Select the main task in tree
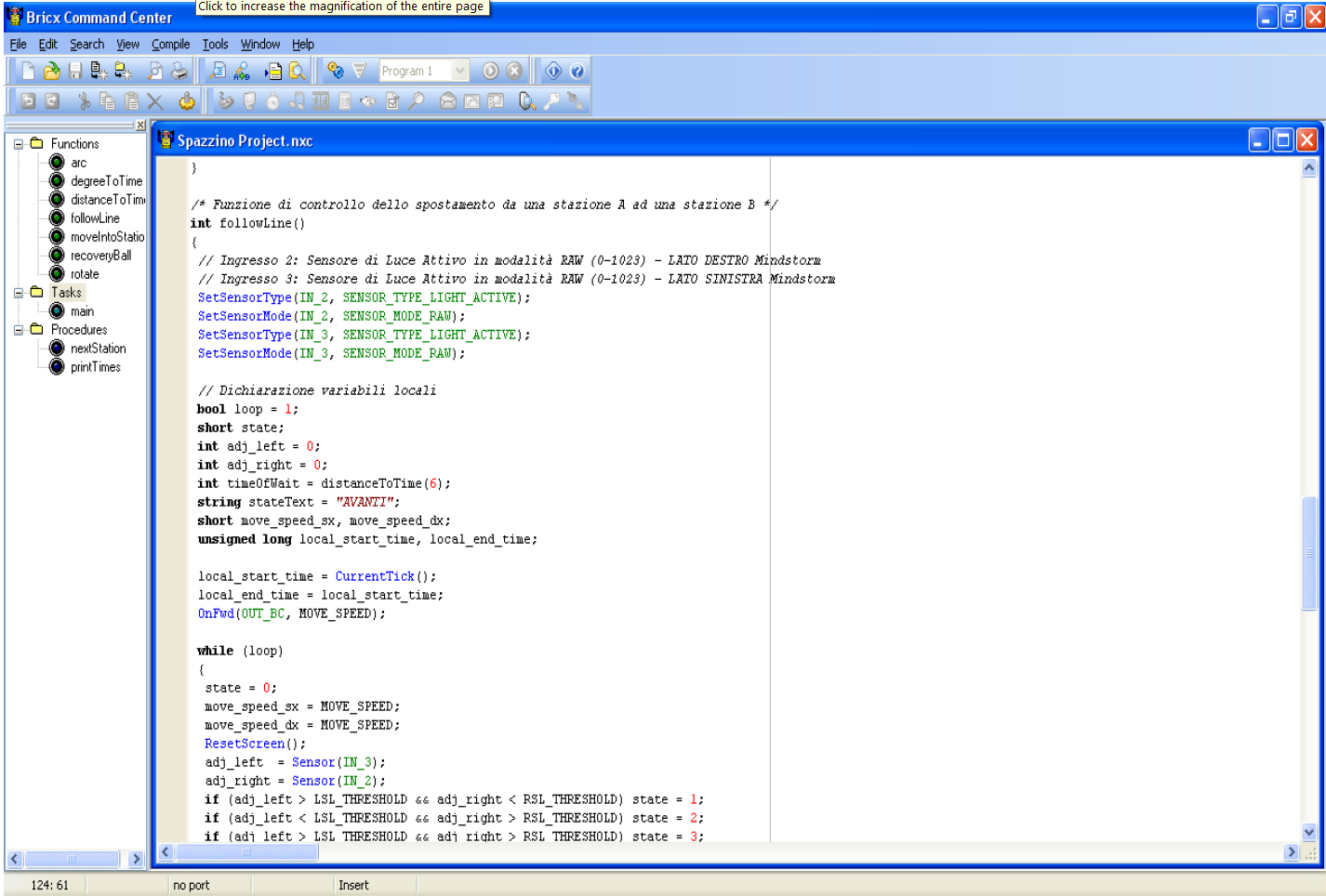The image size is (1326, 896). pyautogui.click(x=82, y=311)
